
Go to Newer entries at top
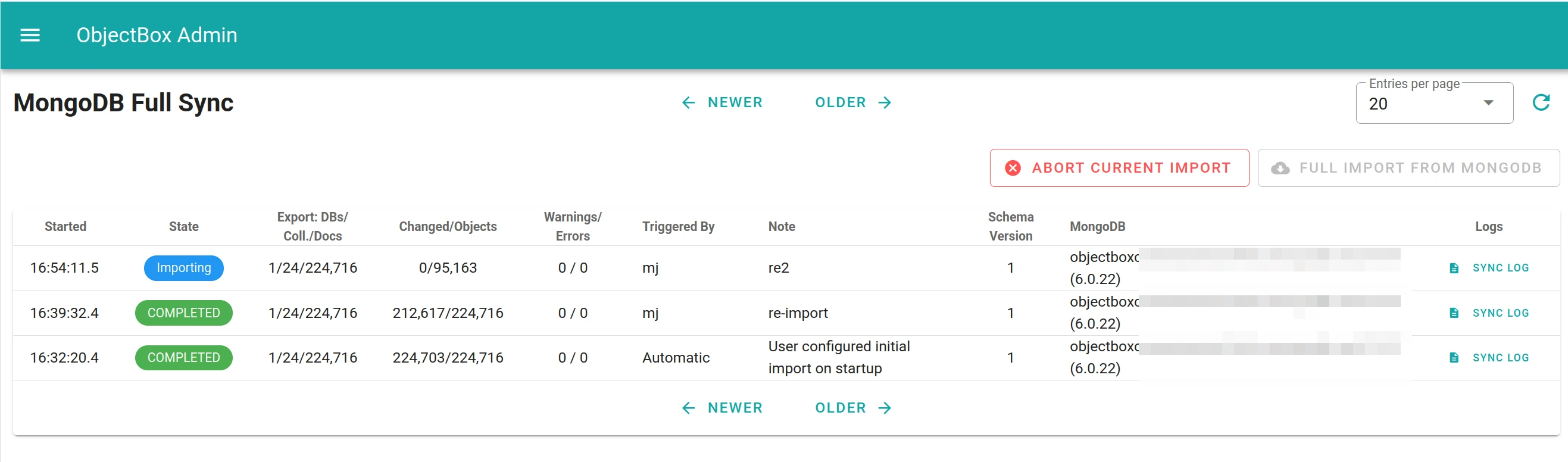pyautogui.click(x=722, y=102)
